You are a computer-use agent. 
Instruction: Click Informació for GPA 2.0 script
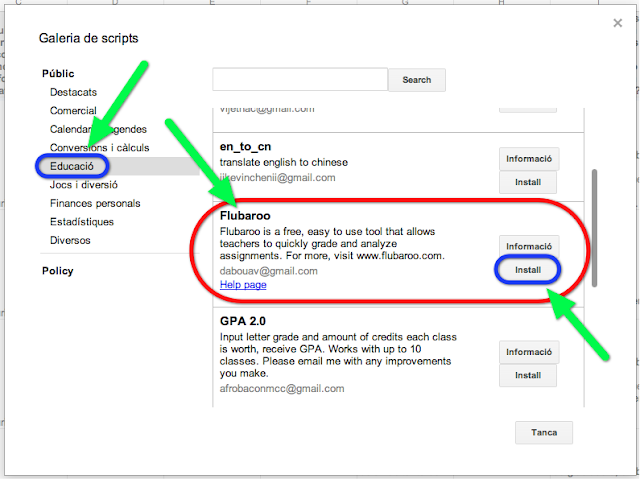tap(529, 352)
